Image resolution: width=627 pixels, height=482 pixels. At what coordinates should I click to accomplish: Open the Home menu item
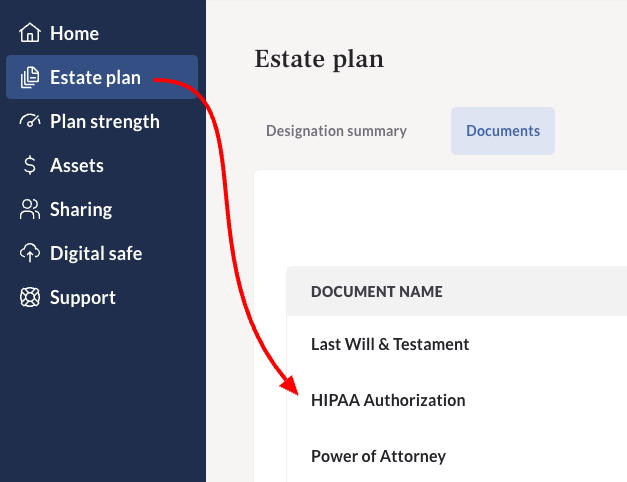(x=74, y=33)
